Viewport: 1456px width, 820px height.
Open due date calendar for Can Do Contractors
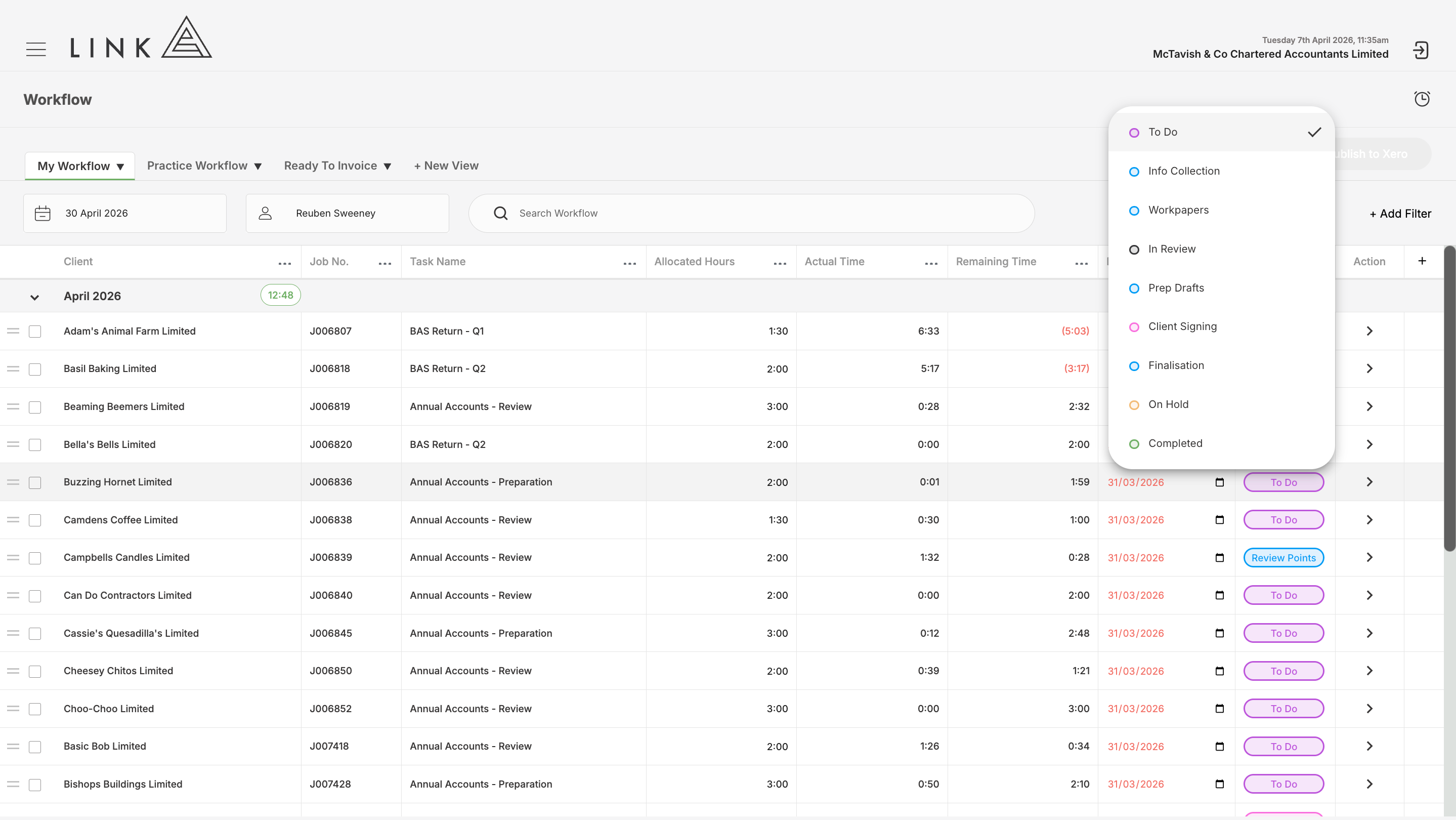pyautogui.click(x=1220, y=595)
